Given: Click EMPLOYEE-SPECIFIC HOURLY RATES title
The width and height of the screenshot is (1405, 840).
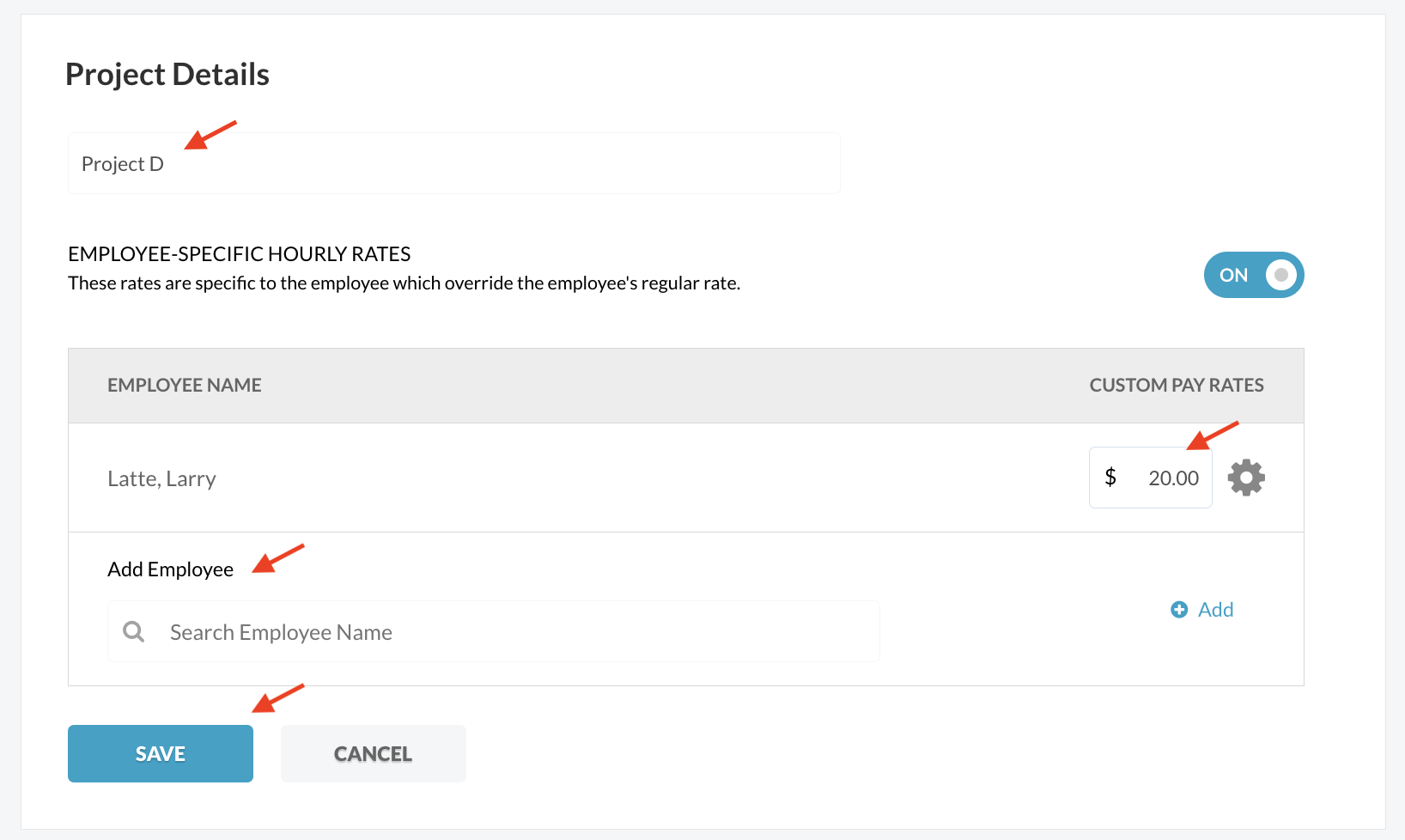Looking at the screenshot, I should [x=240, y=254].
